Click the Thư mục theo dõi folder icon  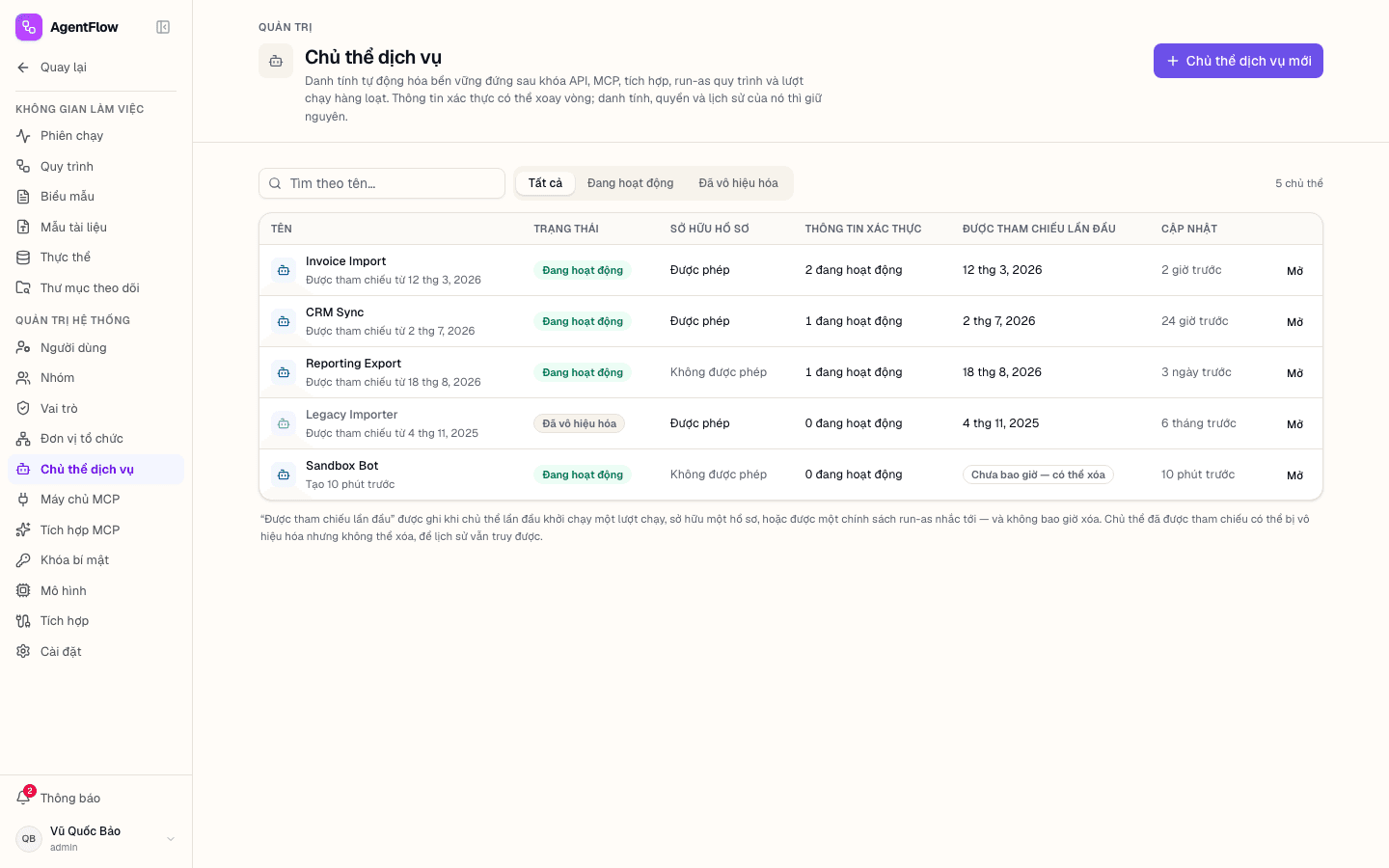pos(23,288)
